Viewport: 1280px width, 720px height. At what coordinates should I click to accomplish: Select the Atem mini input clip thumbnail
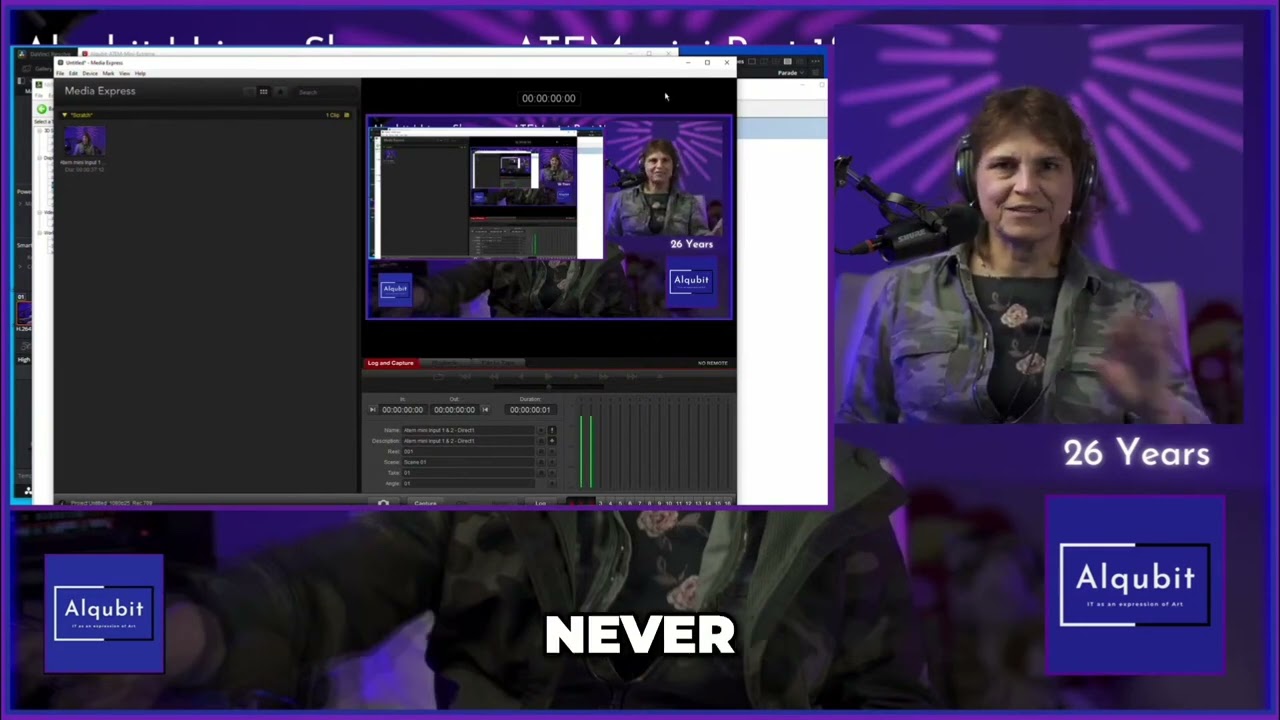(x=85, y=141)
